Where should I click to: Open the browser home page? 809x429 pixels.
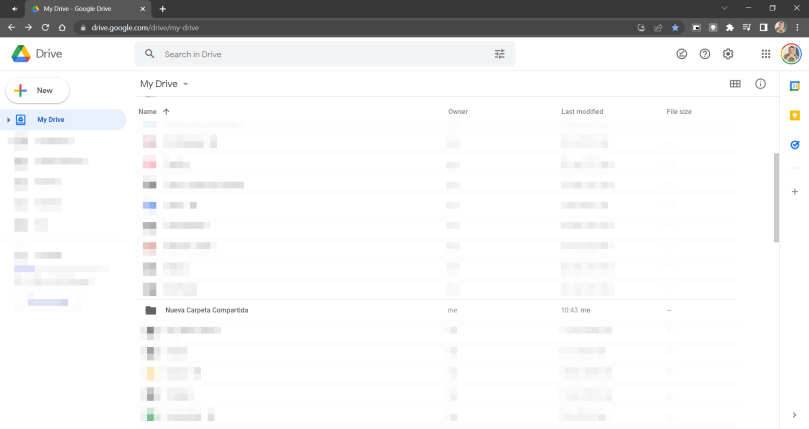[62, 27]
